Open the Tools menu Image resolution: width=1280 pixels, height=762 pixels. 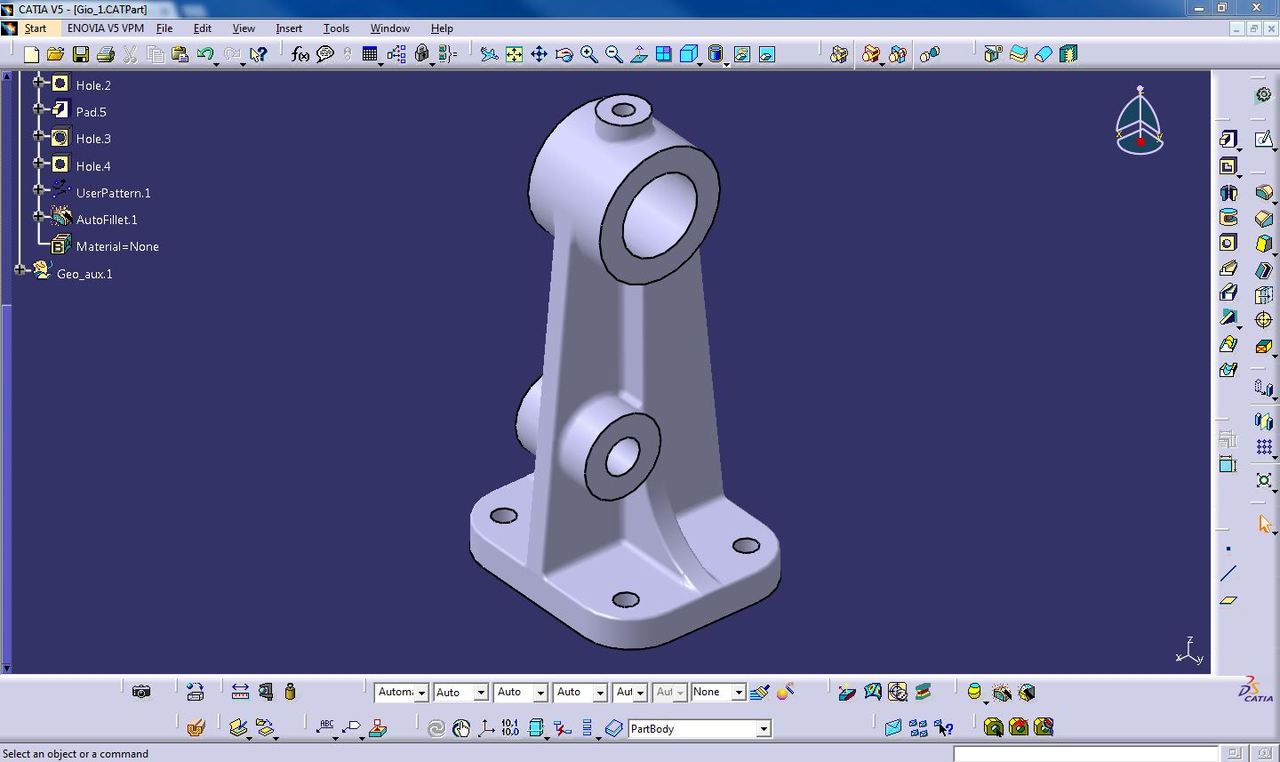point(336,28)
